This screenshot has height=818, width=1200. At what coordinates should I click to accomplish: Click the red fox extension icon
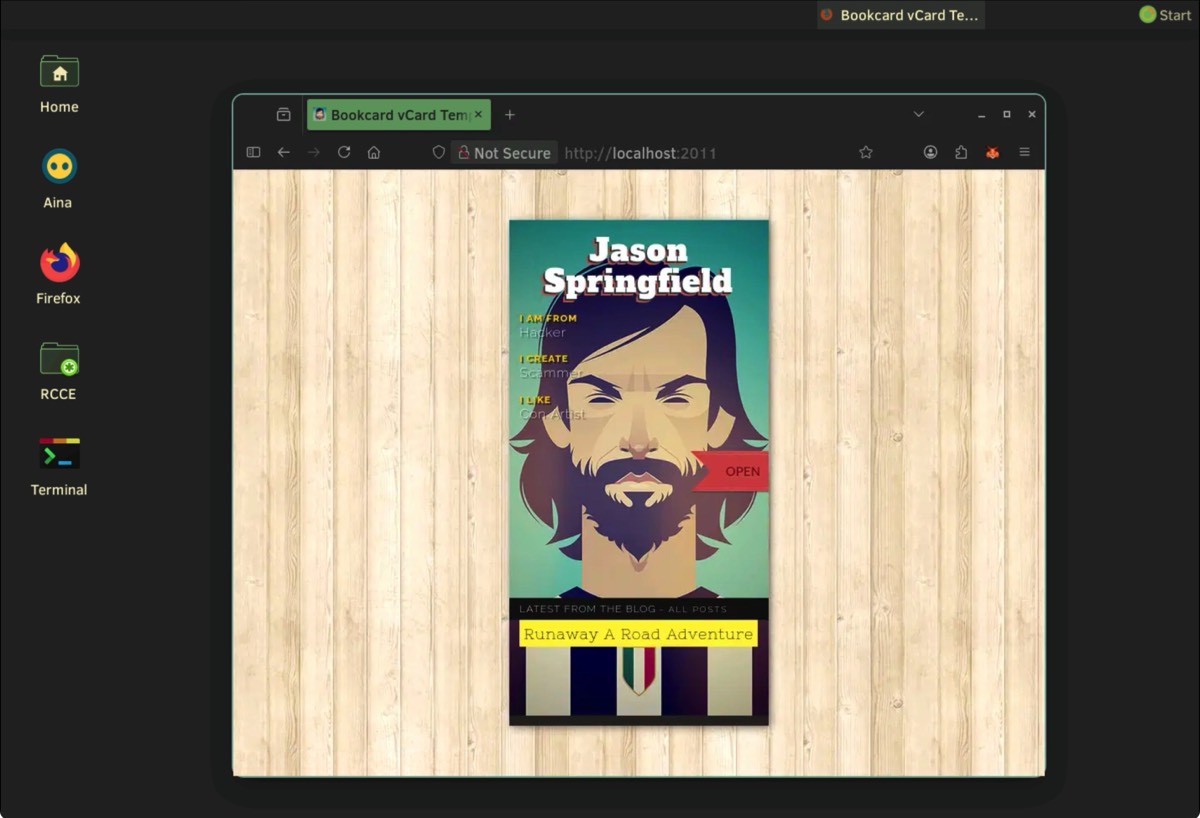(992, 152)
